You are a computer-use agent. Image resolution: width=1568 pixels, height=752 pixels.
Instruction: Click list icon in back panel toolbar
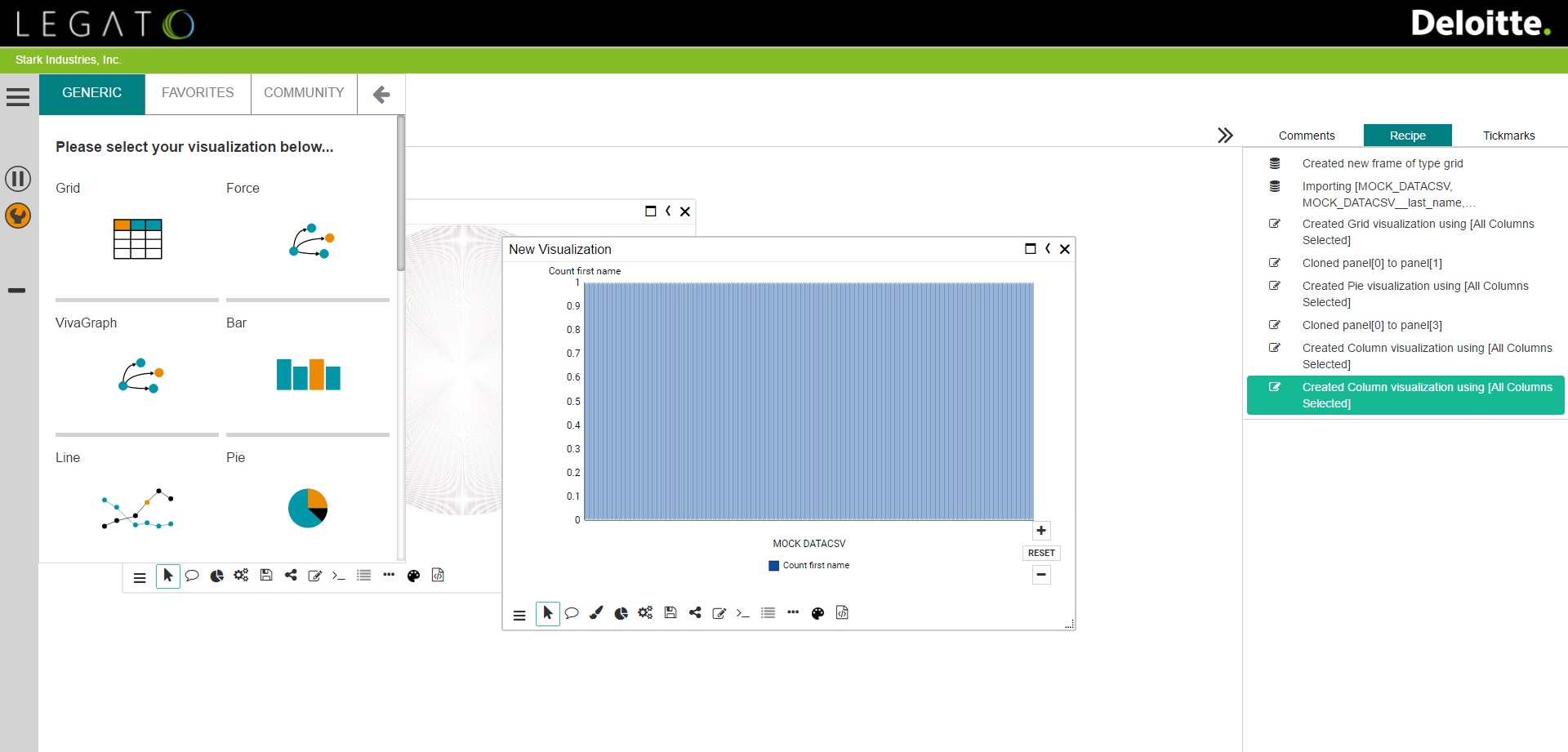[364, 575]
